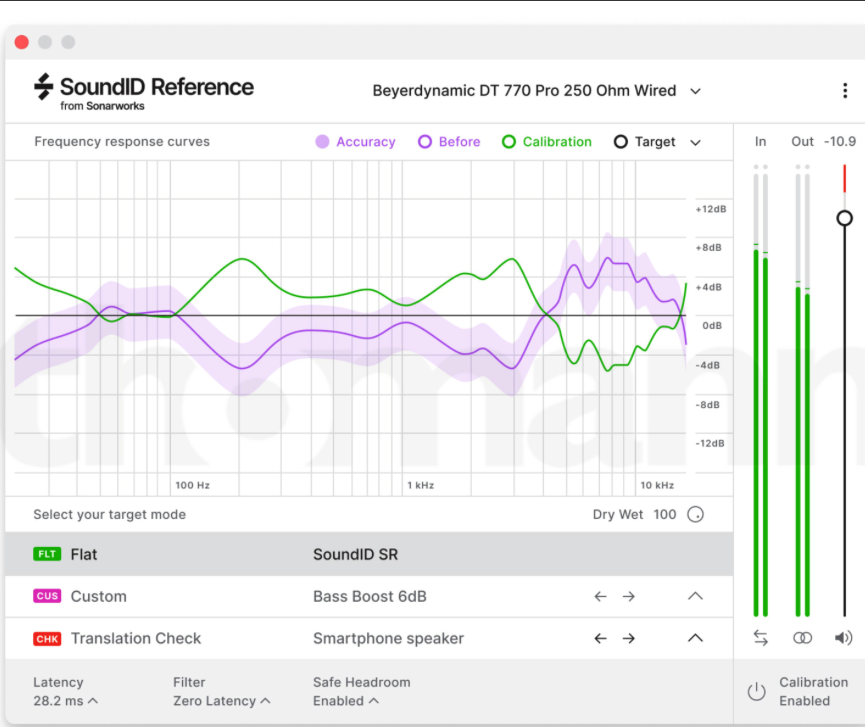Viewport: 865px width, 727px height.
Task: Close the window with red button
Action: point(22,42)
